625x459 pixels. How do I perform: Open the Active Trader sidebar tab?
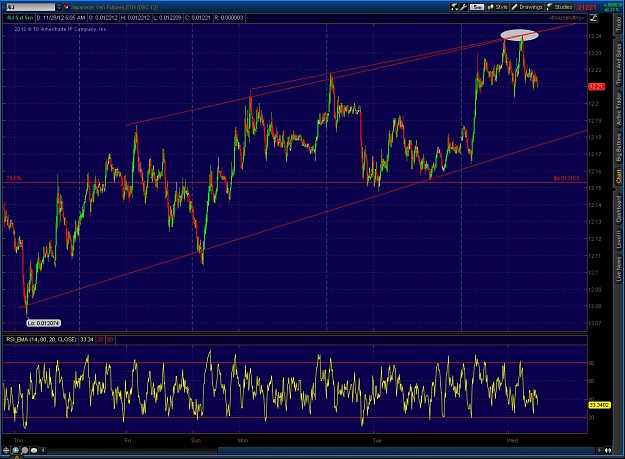pos(619,109)
